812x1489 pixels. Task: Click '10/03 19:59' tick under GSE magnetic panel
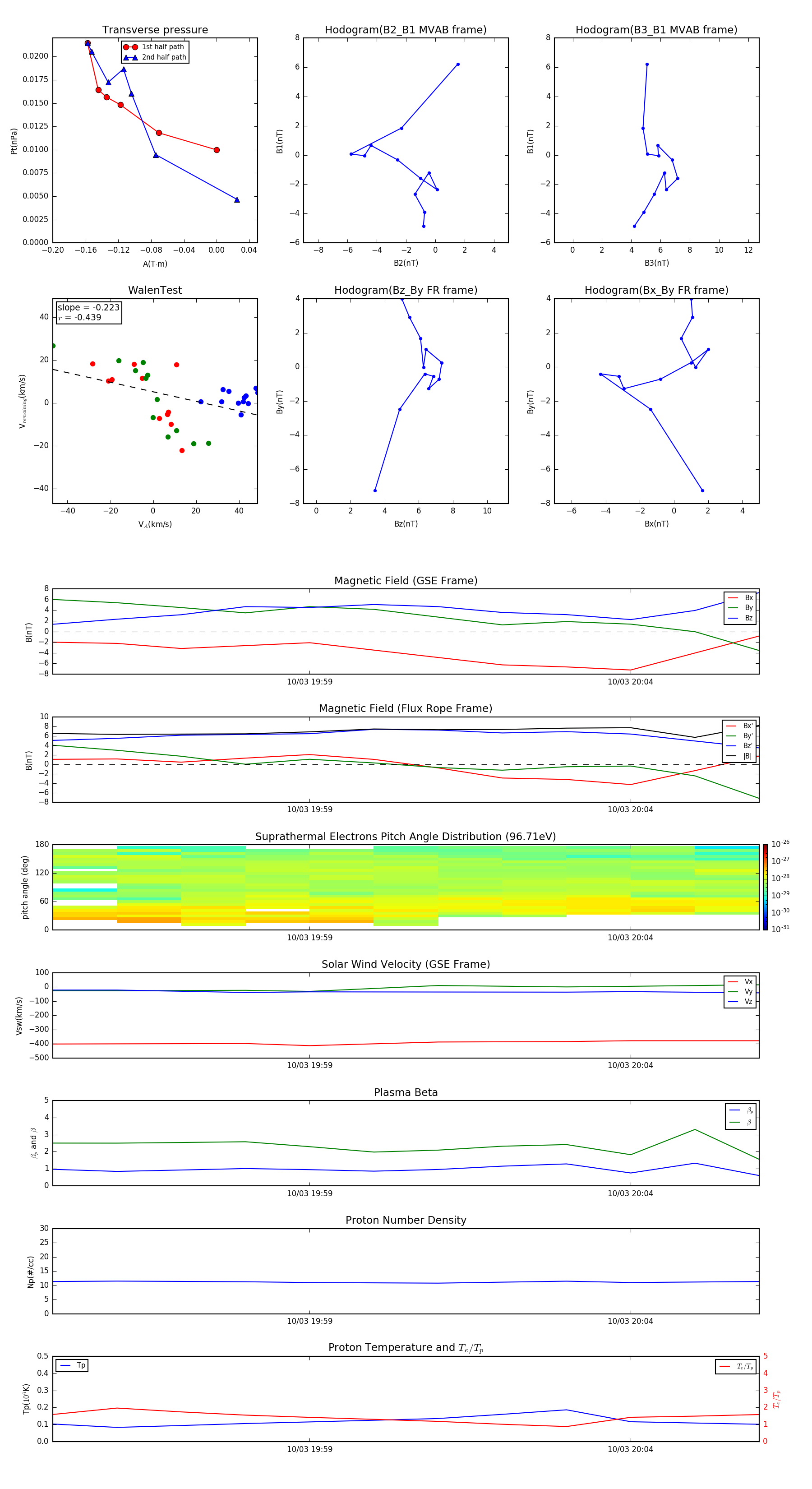(x=310, y=682)
